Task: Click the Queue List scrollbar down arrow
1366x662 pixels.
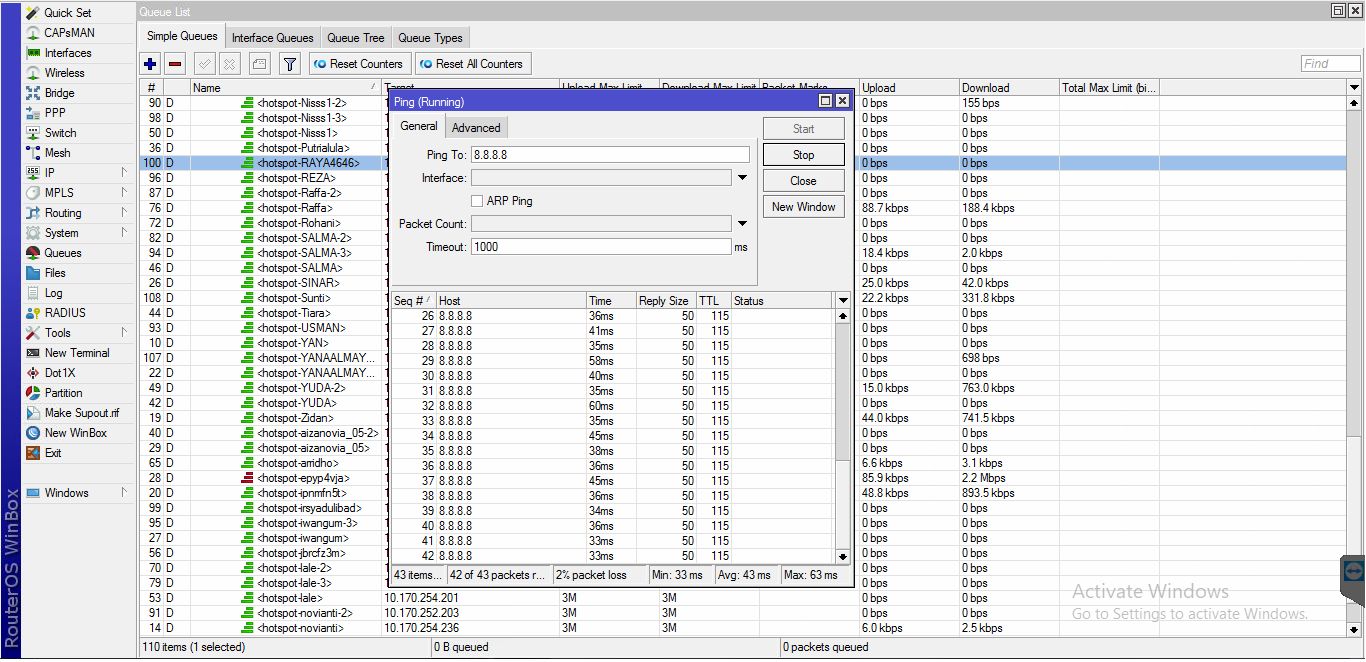Action: pos(1354,628)
